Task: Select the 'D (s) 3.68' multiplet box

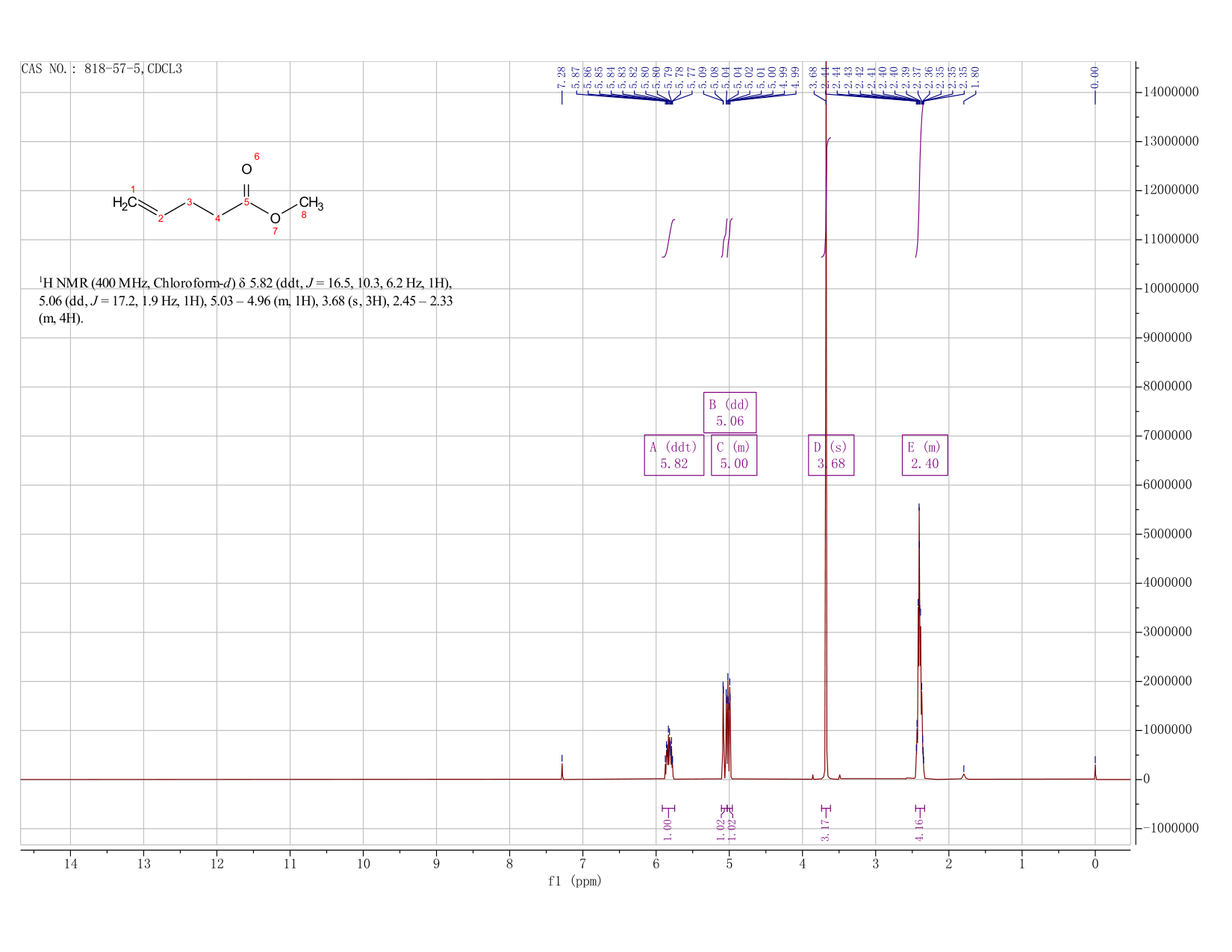Action: (x=831, y=455)
